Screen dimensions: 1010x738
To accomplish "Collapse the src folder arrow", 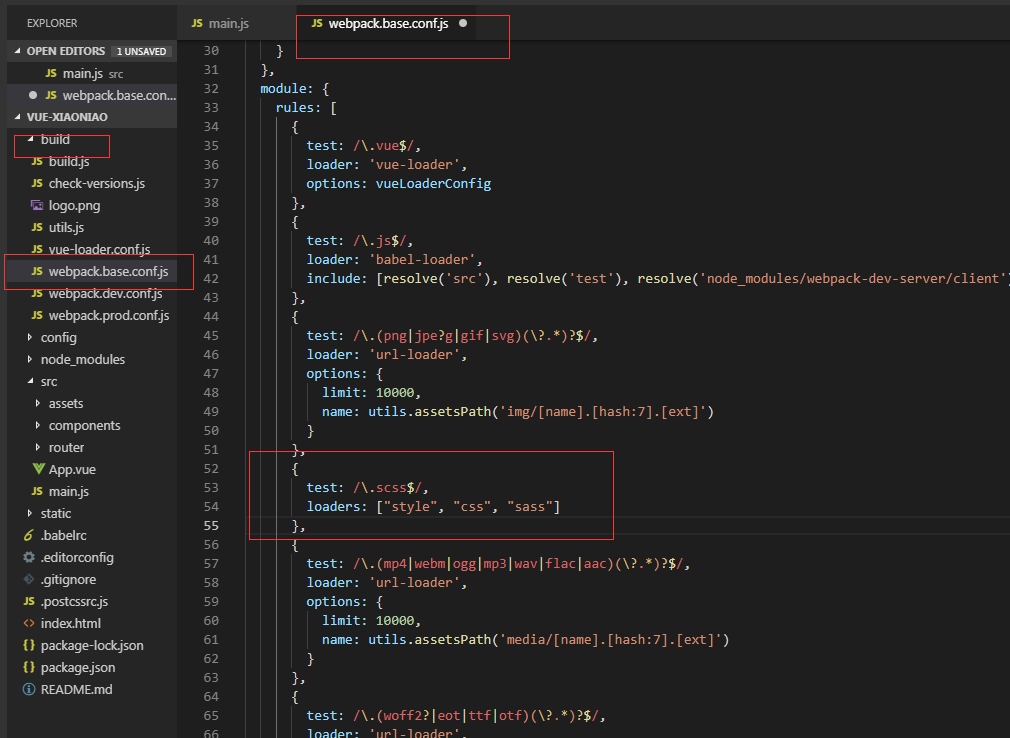I will [30, 381].
